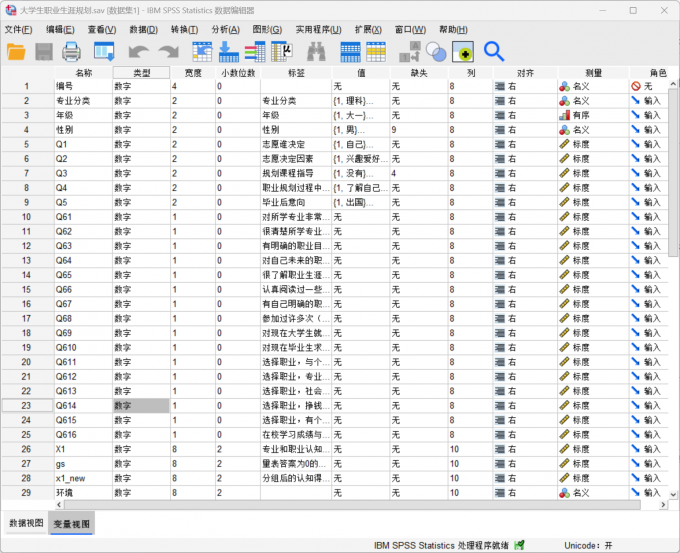Click the undo arrow in toolbar
This screenshot has width=680, height=553.
point(137,51)
